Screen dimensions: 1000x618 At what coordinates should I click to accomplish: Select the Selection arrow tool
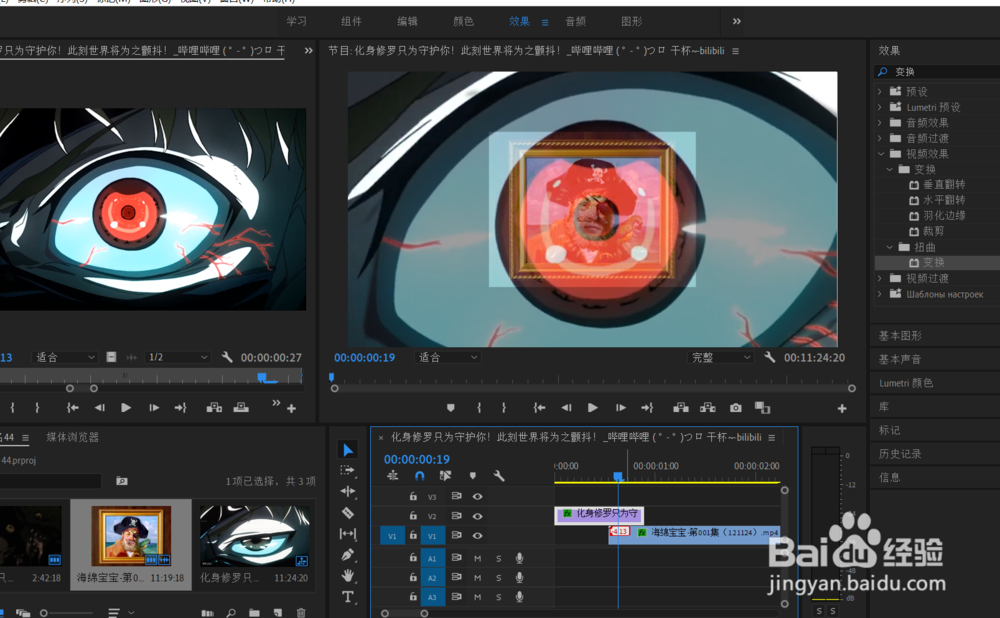pyautogui.click(x=348, y=450)
